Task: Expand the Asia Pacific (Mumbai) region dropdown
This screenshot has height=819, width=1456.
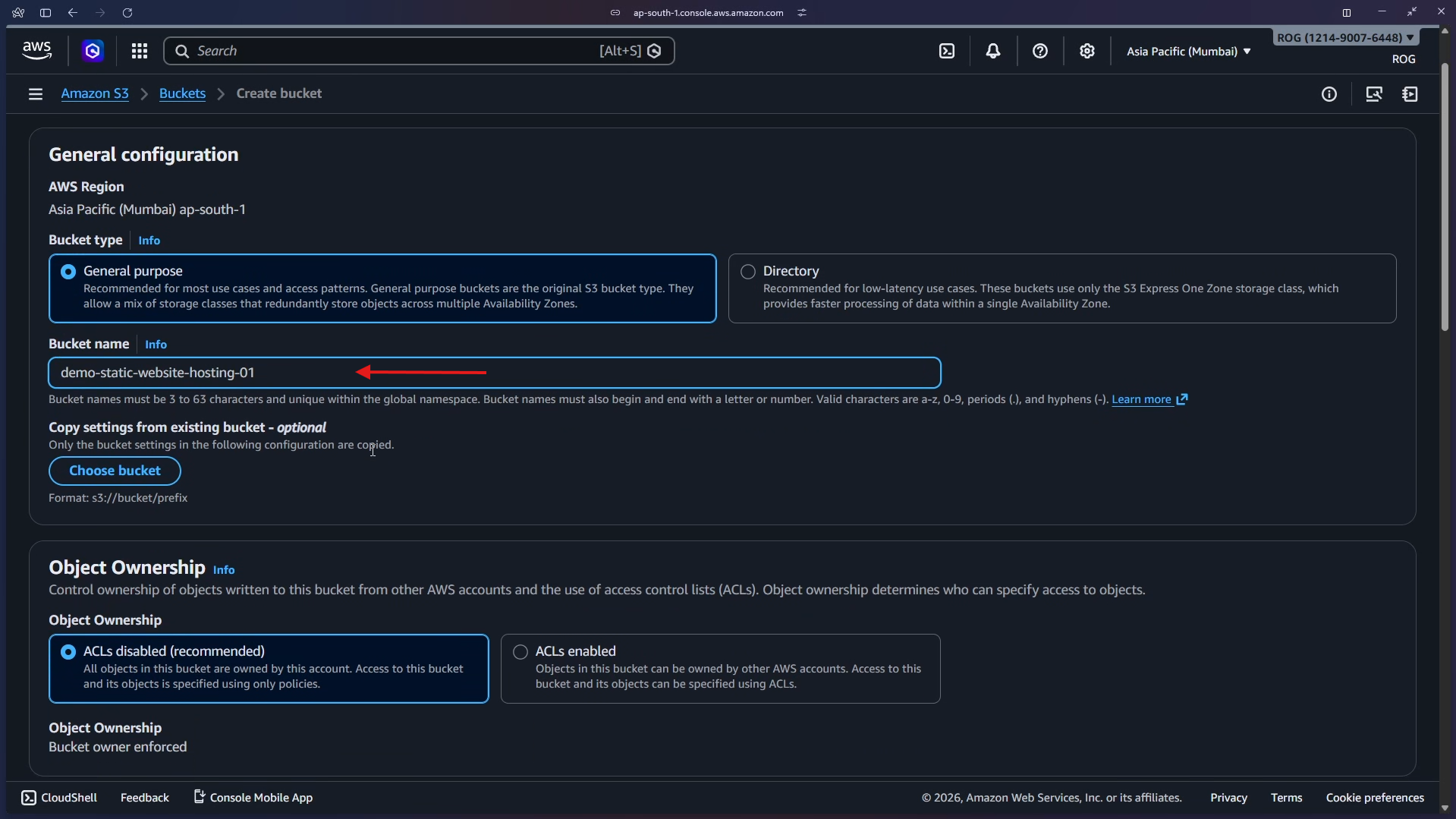Action: [x=1188, y=52]
